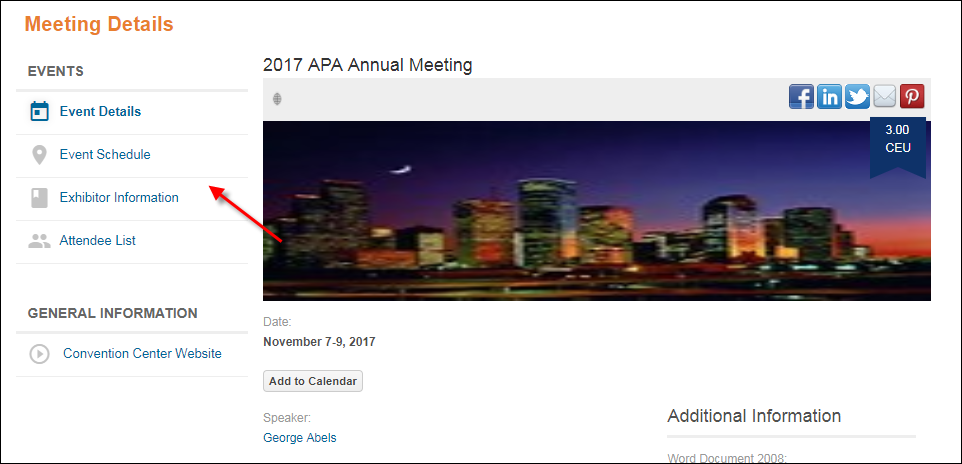Click the city skyline banner image

point(596,211)
